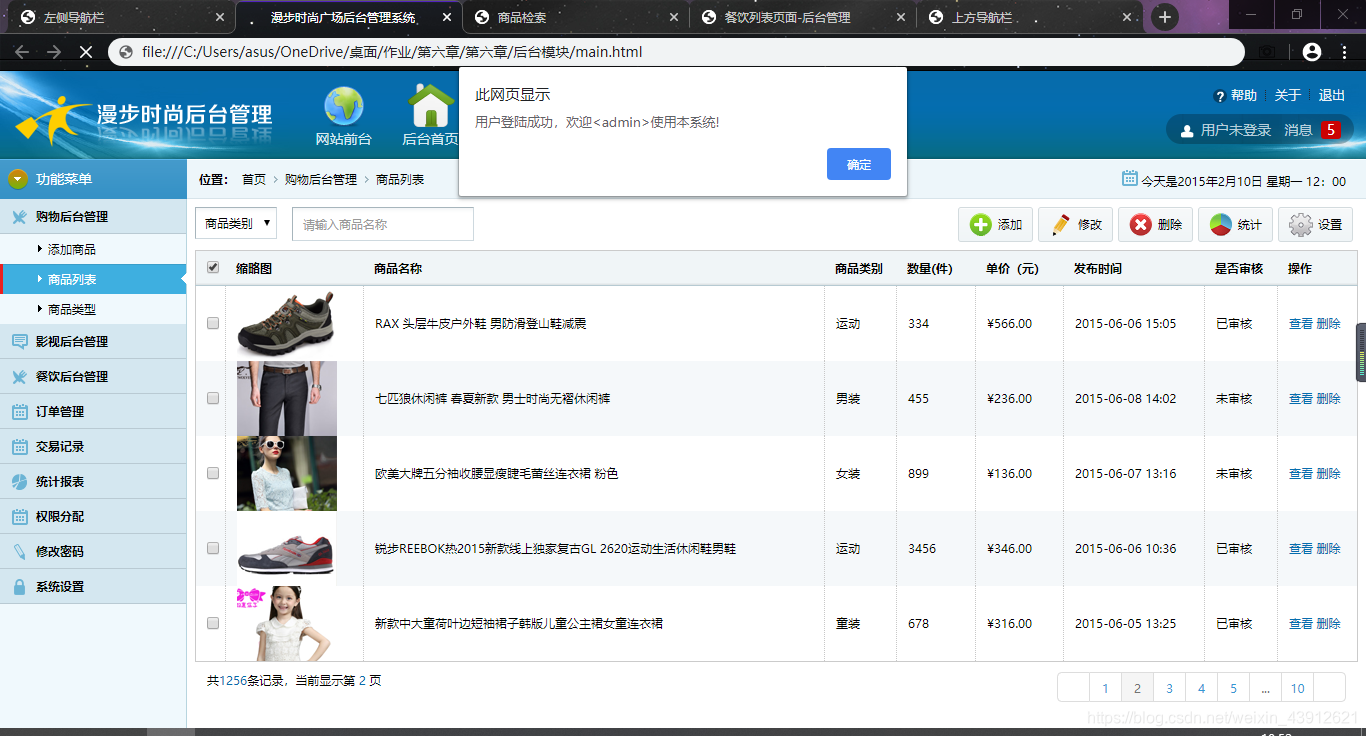Image resolution: width=1366 pixels, height=736 pixels.
Task: Expand the 餐饮后台管理 menu section
Action: coord(93,376)
